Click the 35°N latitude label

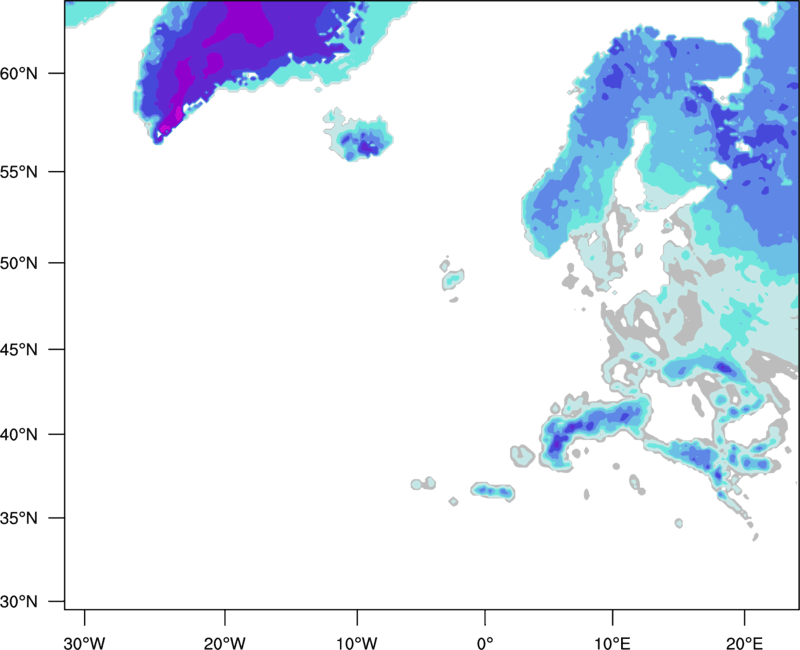click(19, 518)
